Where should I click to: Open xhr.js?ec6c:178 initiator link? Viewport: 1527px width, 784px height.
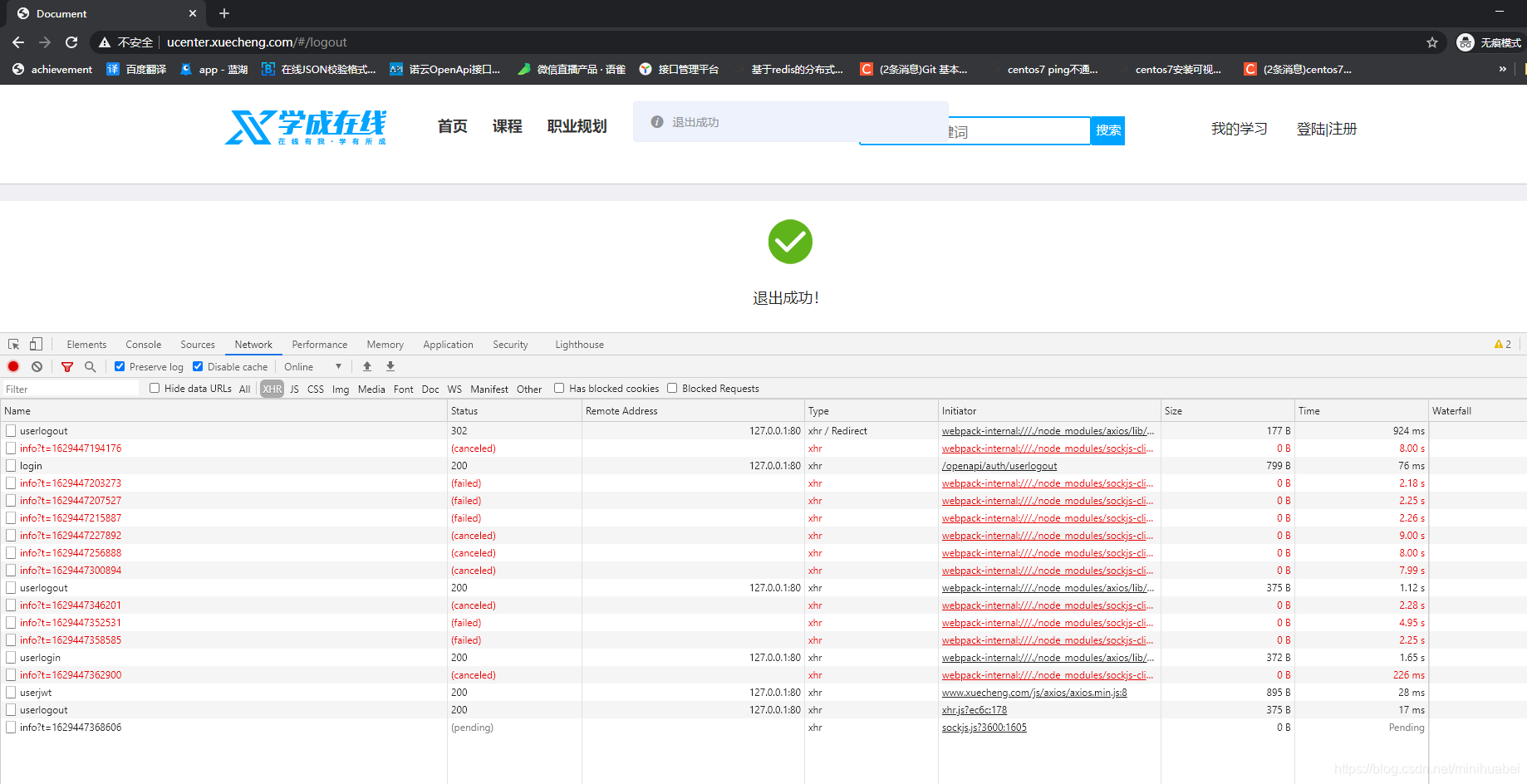coord(975,710)
